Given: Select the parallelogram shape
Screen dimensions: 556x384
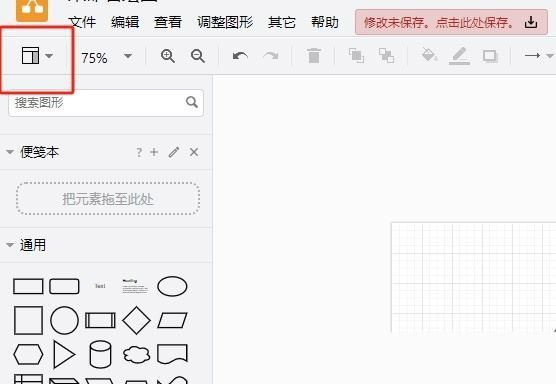Looking at the screenshot, I should (172, 321).
